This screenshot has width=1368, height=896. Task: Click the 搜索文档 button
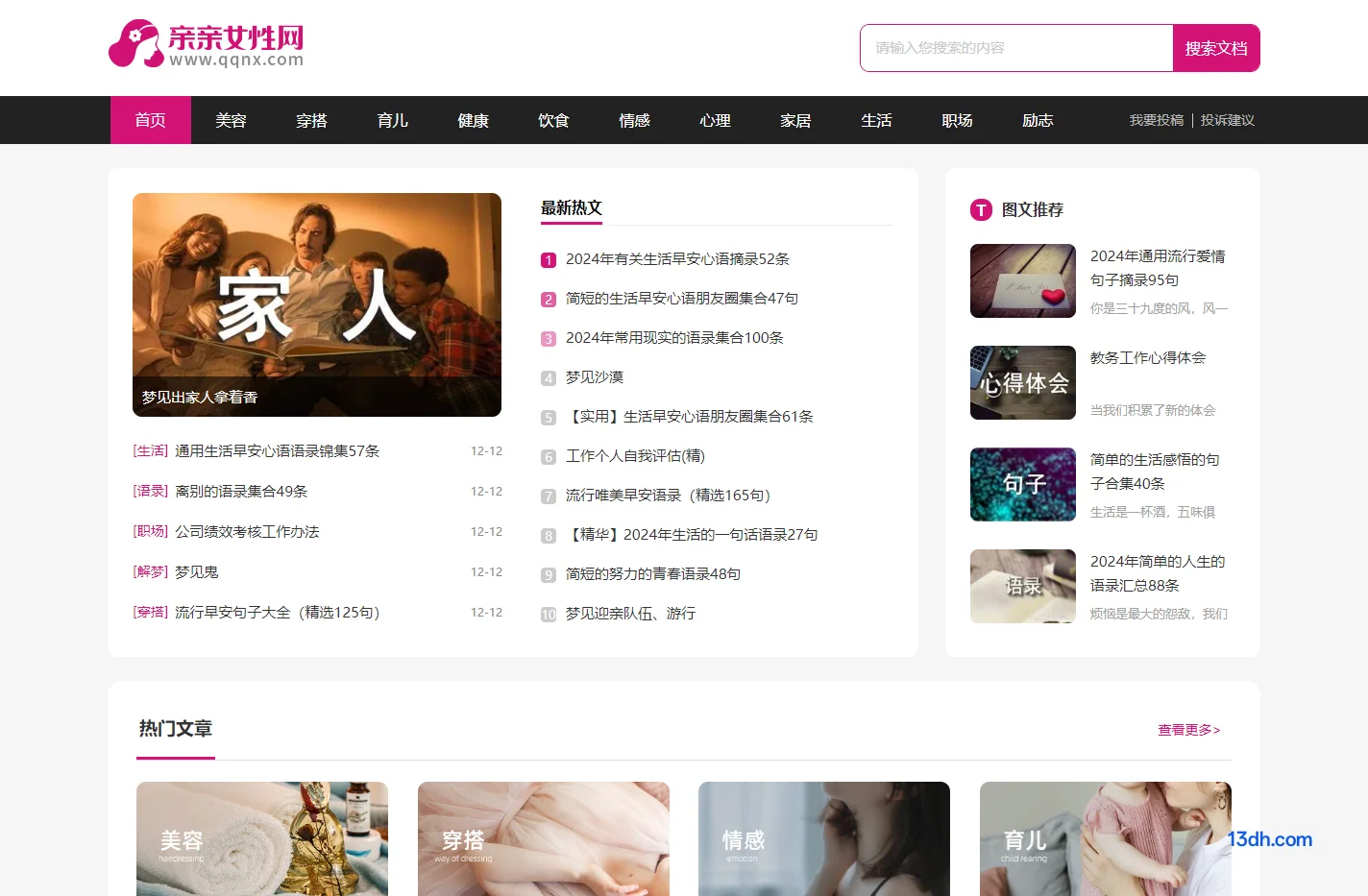(1216, 48)
